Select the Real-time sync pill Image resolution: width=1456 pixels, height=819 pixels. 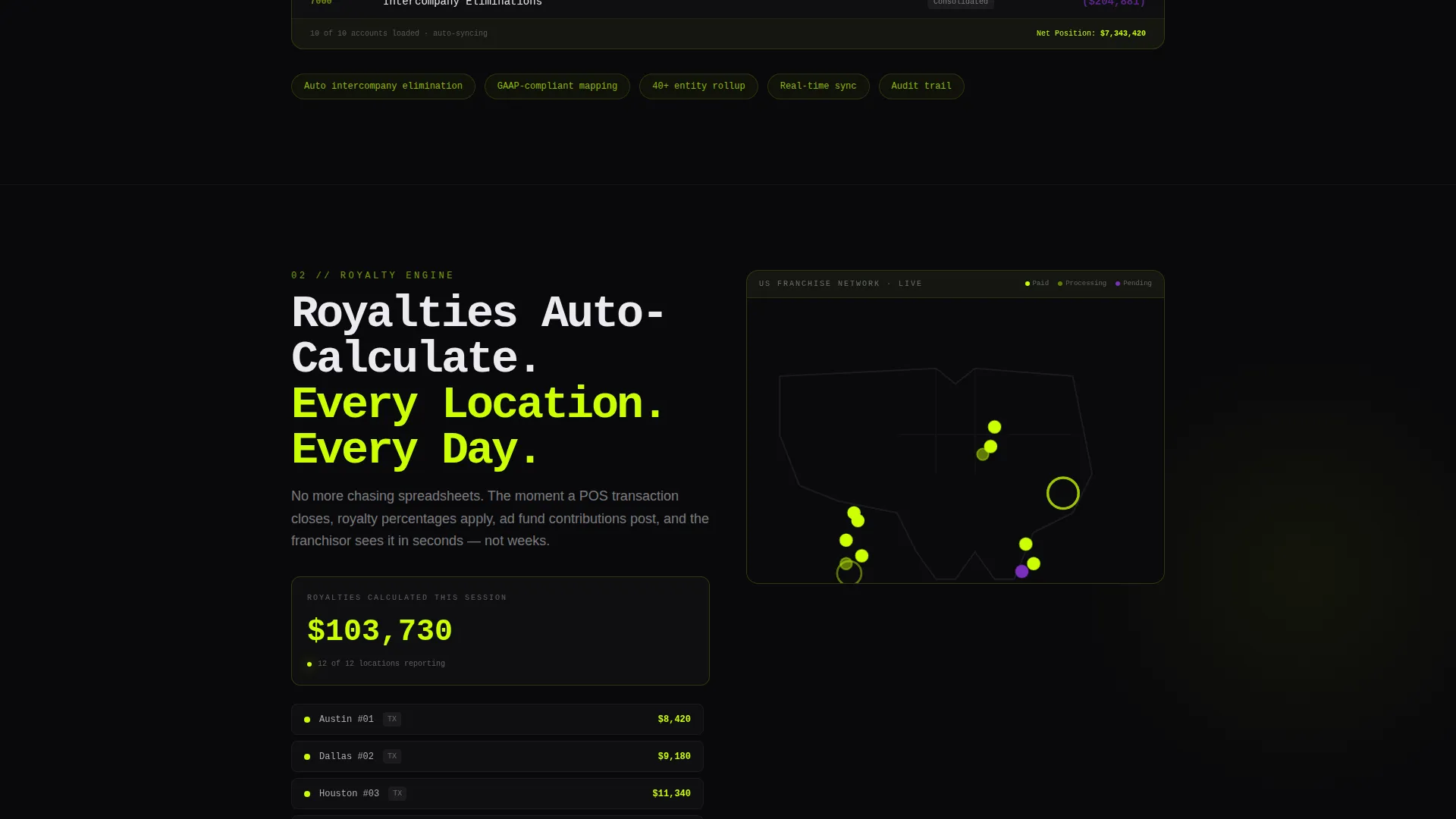coord(818,86)
